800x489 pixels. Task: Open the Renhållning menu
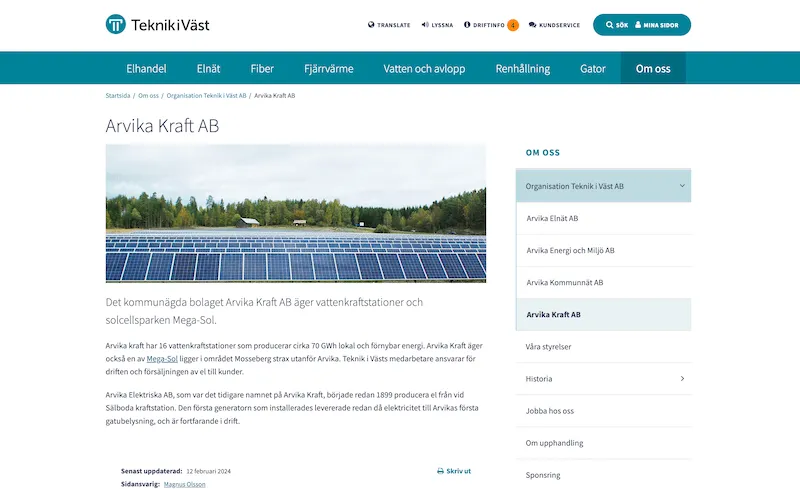pyautogui.click(x=522, y=68)
